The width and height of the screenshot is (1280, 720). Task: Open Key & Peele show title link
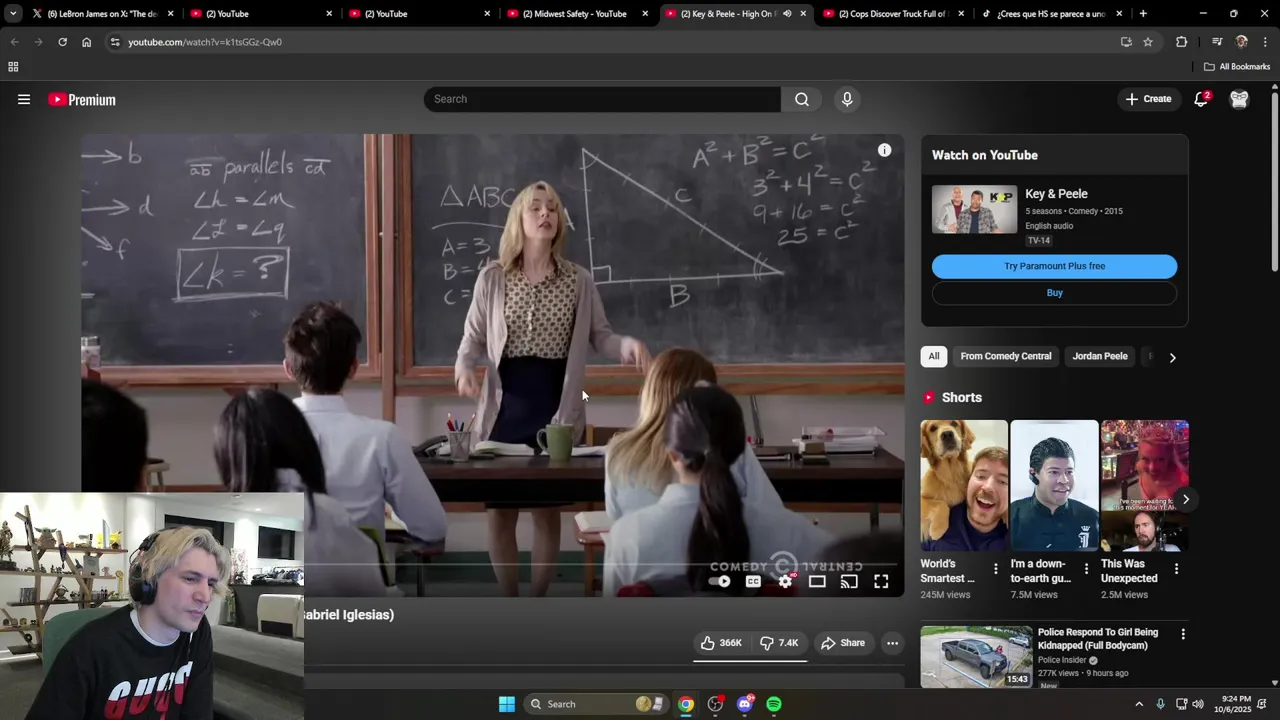(1056, 194)
